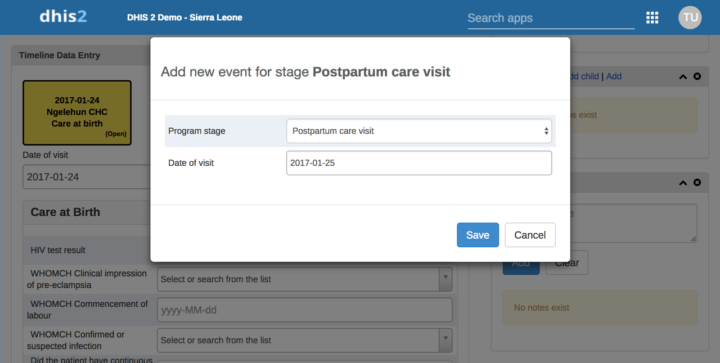Save the new Postpartum care event

[478, 235]
